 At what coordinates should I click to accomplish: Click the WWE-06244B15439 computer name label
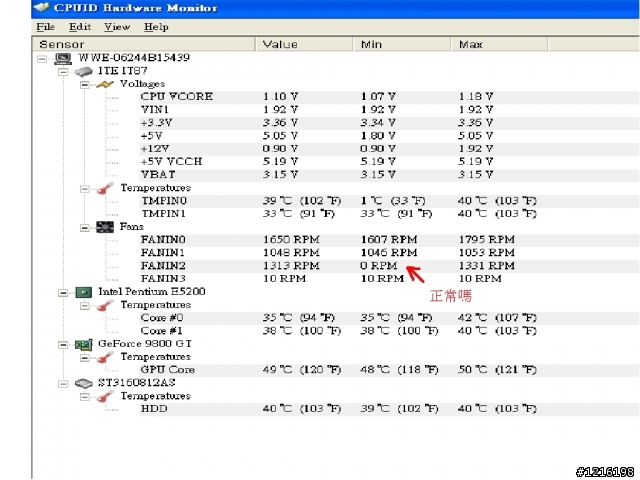[134, 58]
